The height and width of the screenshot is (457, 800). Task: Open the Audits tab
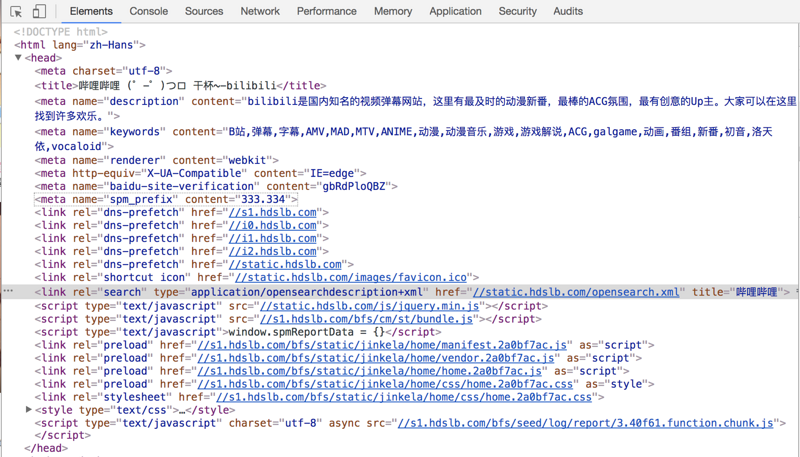pyautogui.click(x=568, y=11)
